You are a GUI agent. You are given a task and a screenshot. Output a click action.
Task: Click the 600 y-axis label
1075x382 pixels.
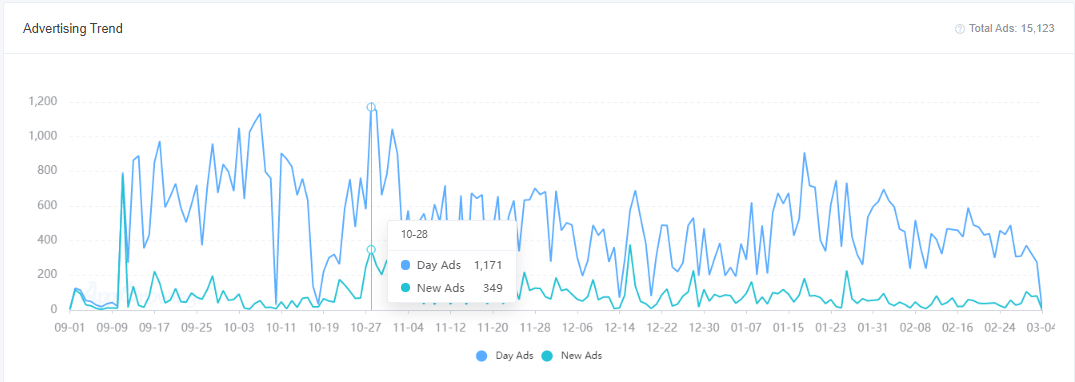coord(48,206)
